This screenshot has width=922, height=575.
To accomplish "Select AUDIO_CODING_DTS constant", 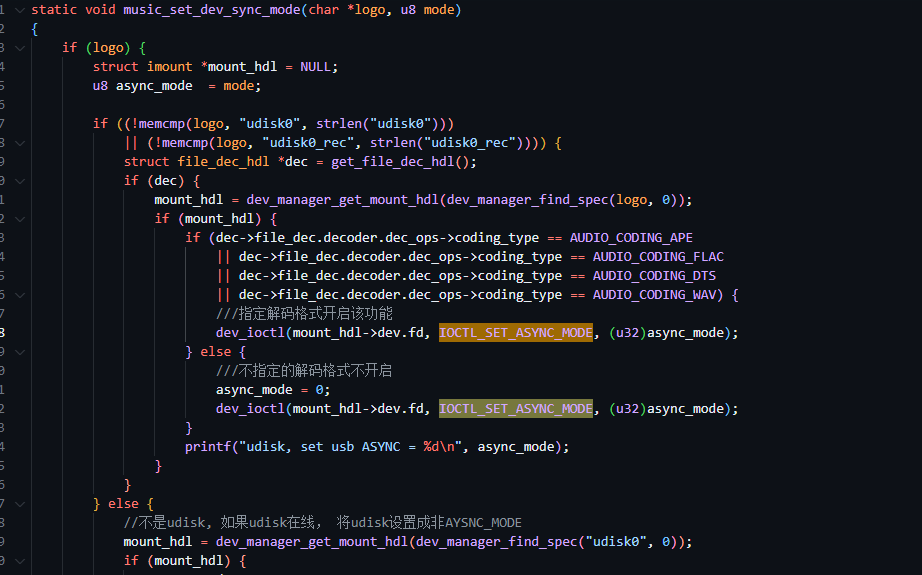I will point(654,276).
